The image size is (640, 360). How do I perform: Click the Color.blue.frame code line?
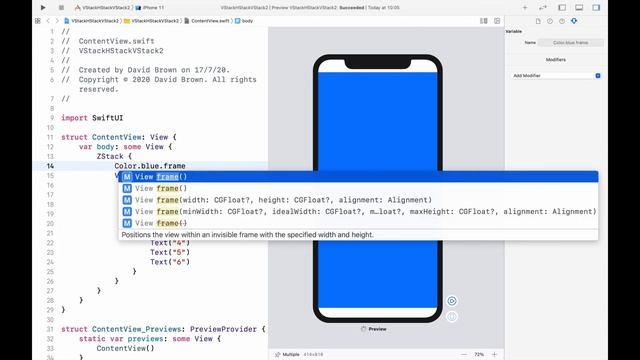150,166
